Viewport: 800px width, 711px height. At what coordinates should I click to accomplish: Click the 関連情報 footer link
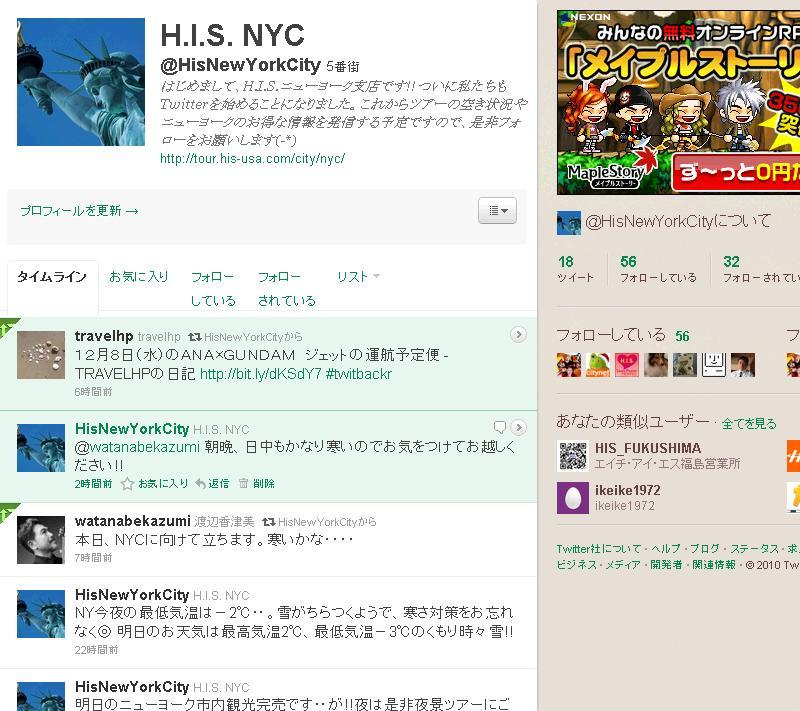(713, 565)
